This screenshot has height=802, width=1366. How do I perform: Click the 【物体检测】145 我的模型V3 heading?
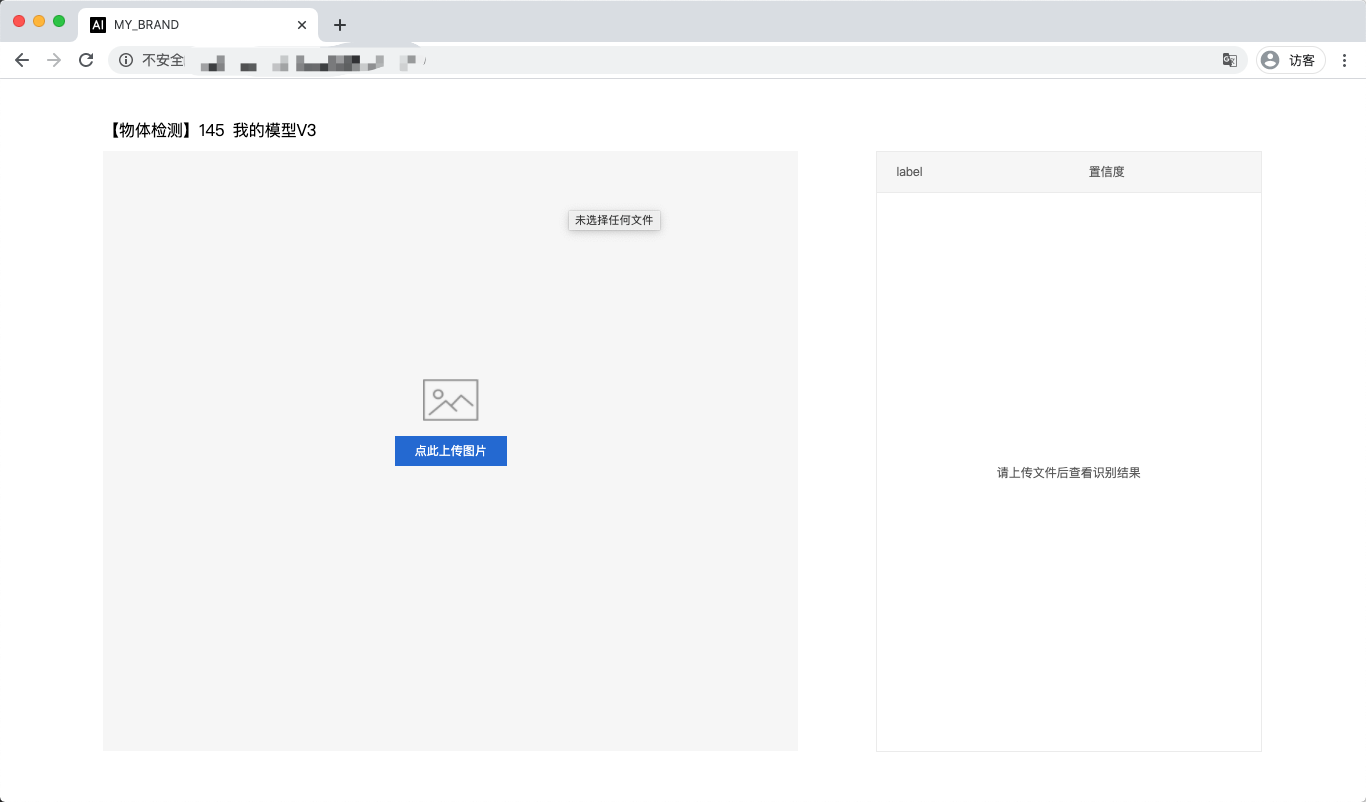(x=210, y=130)
